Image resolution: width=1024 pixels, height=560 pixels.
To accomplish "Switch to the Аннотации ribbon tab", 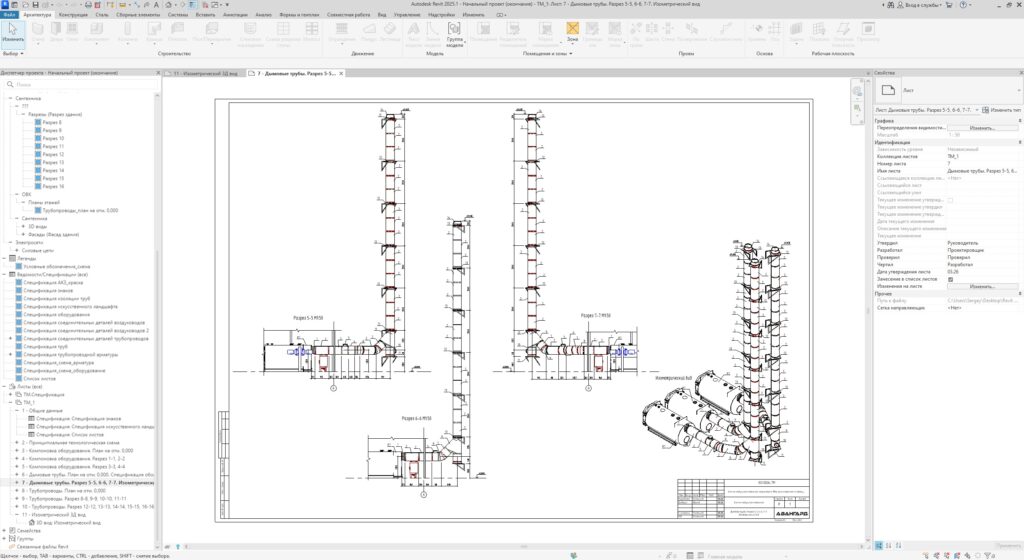I will click(235, 14).
